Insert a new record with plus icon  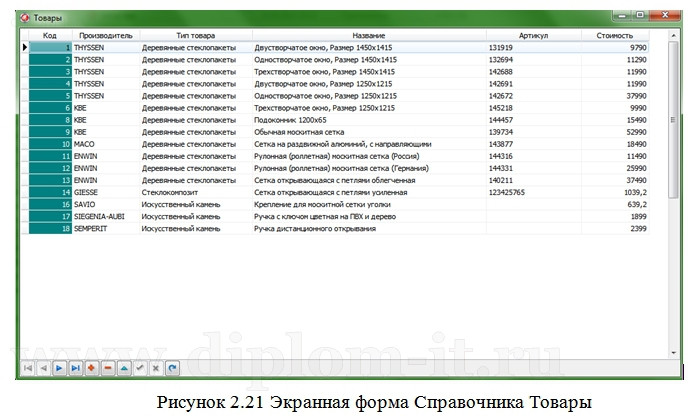tap(92, 368)
